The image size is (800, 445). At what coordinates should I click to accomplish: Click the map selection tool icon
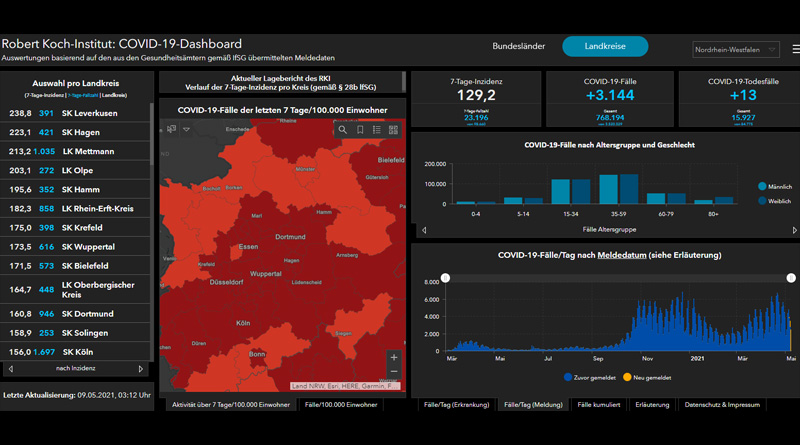click(x=171, y=129)
